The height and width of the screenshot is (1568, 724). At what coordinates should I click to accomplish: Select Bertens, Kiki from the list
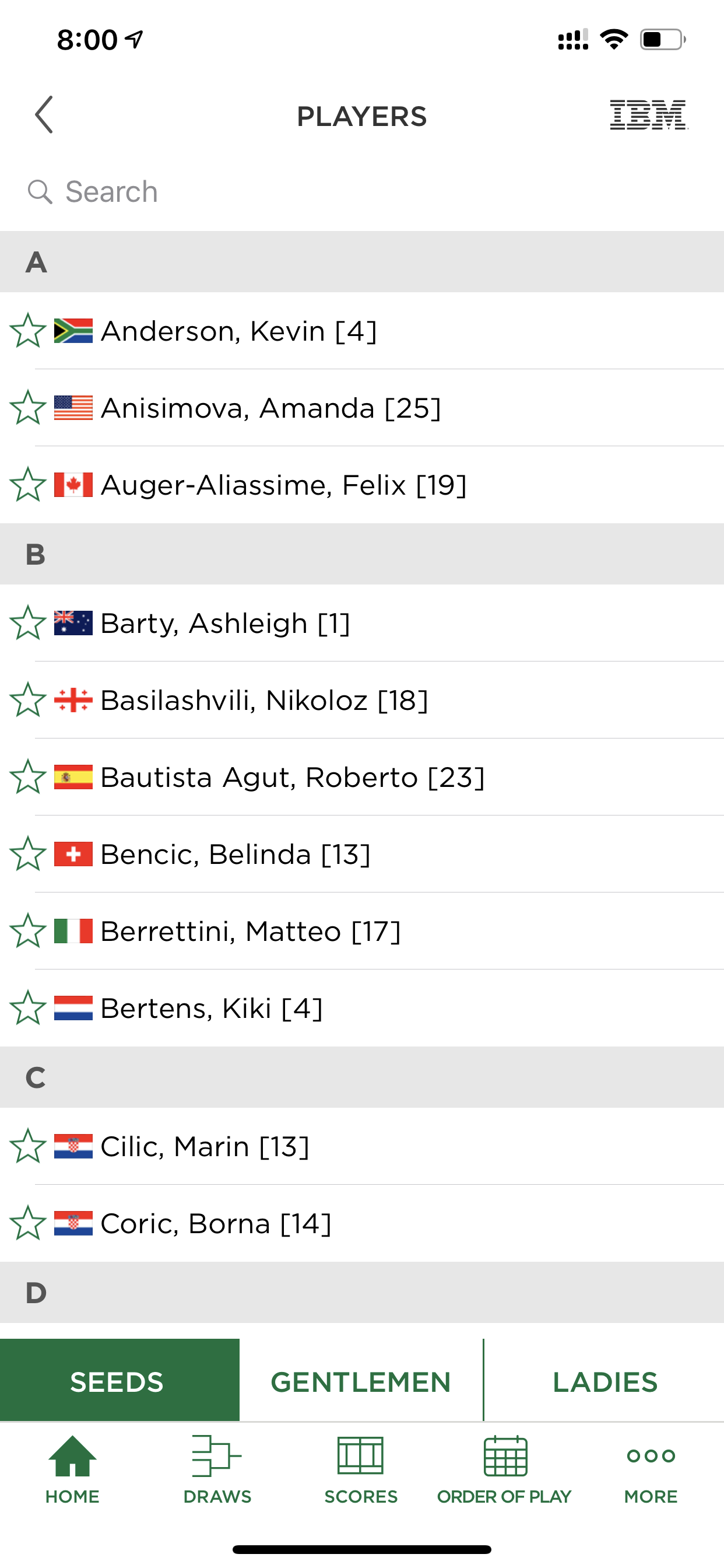(x=362, y=1008)
